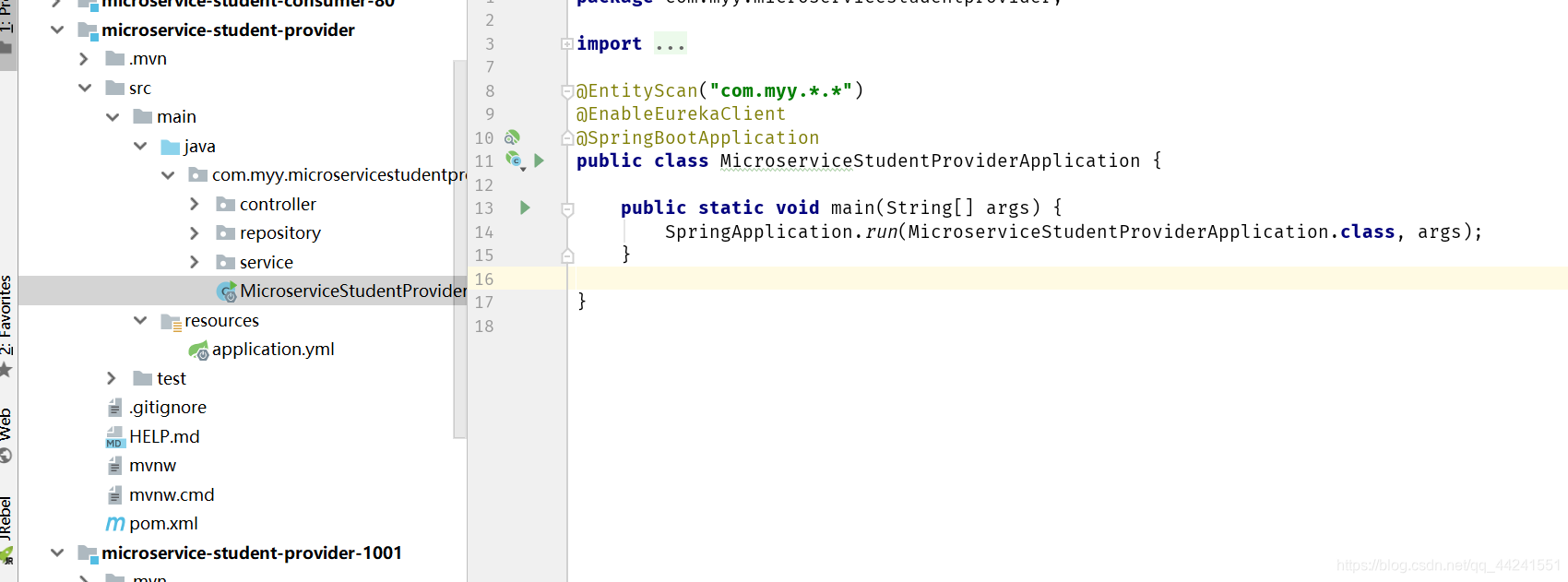Collapse the com.myy package node
Image resolution: width=1568 pixels, height=582 pixels.
pos(168,175)
